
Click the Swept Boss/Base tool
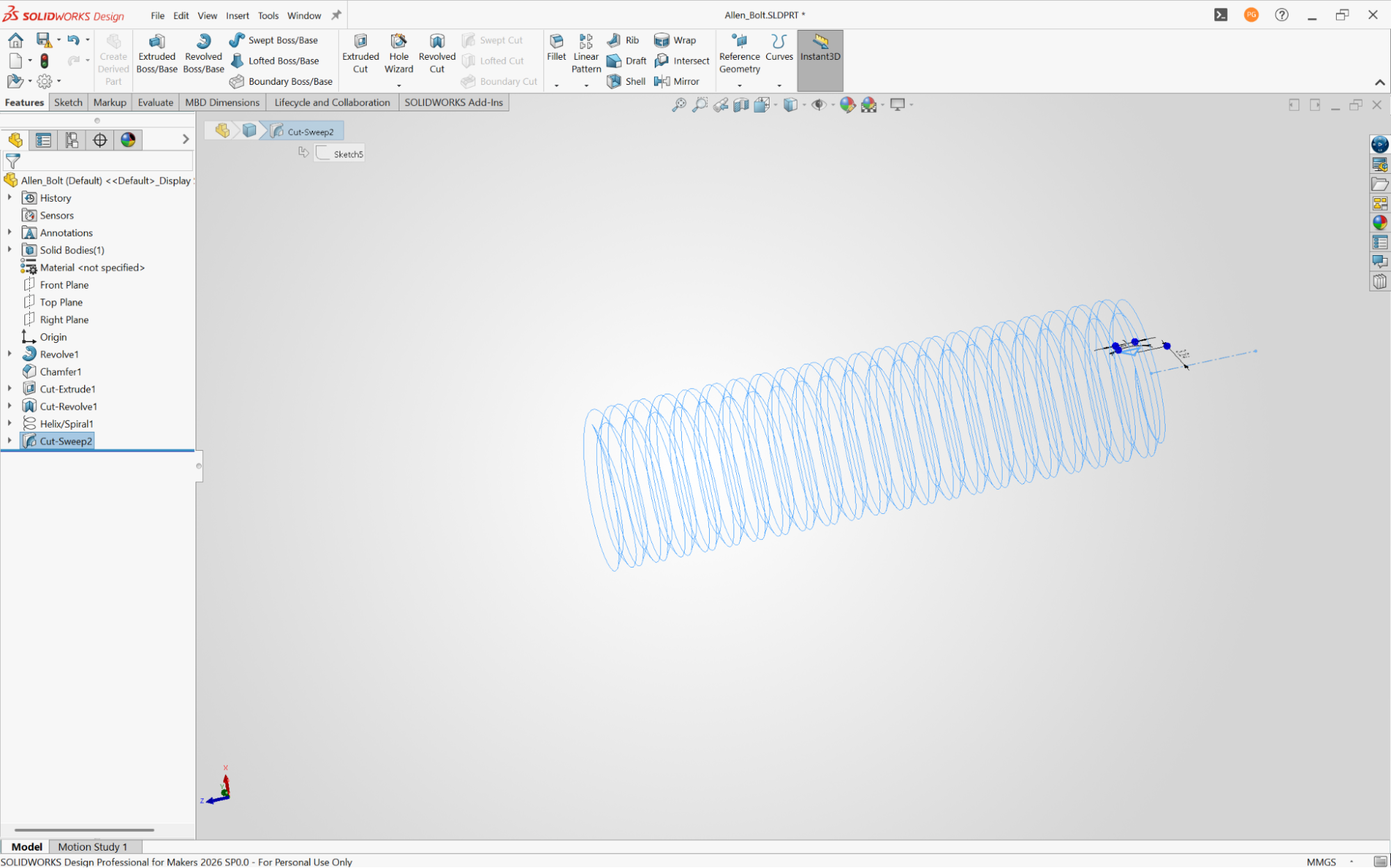pyautogui.click(x=273, y=40)
